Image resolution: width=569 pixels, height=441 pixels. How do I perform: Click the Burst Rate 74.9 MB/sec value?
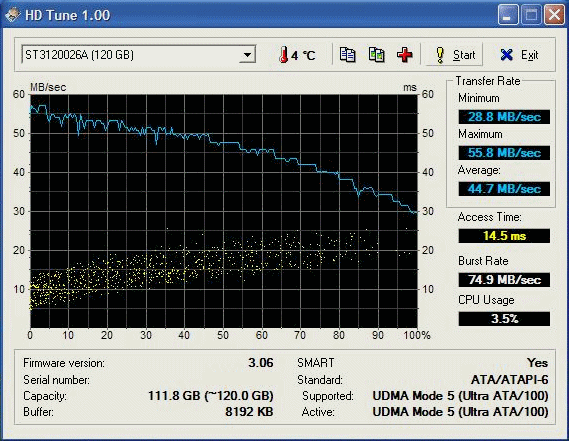504,280
